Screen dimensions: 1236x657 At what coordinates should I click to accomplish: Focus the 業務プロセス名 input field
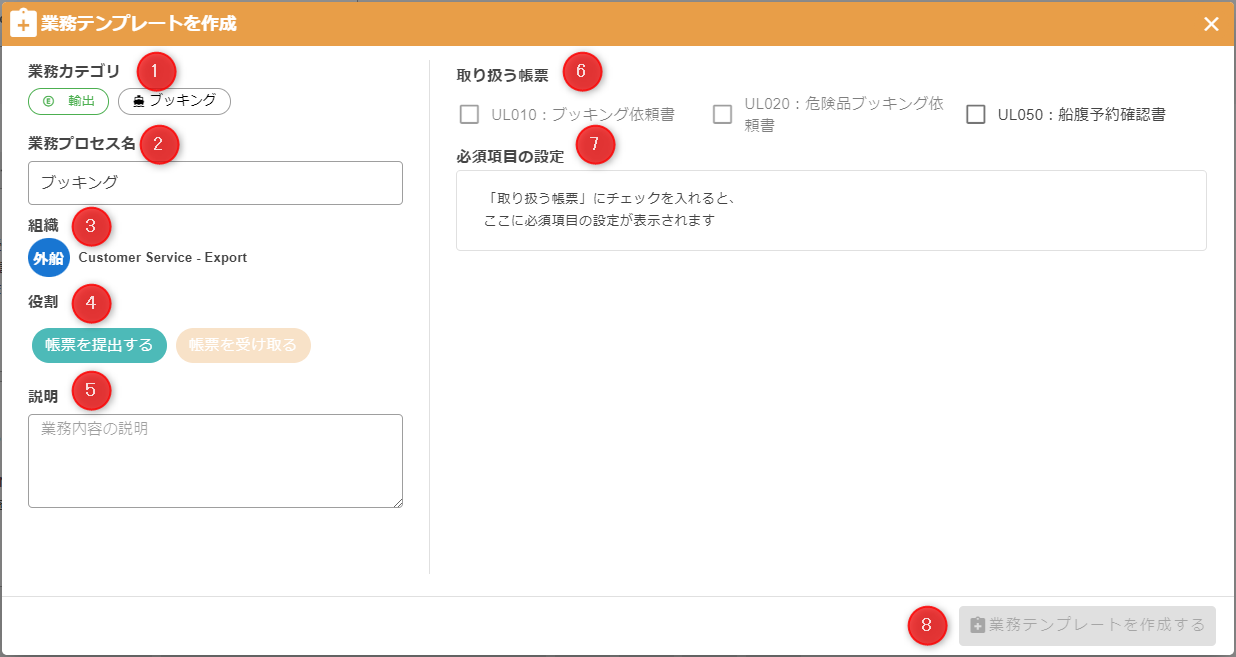pyautogui.click(x=215, y=183)
